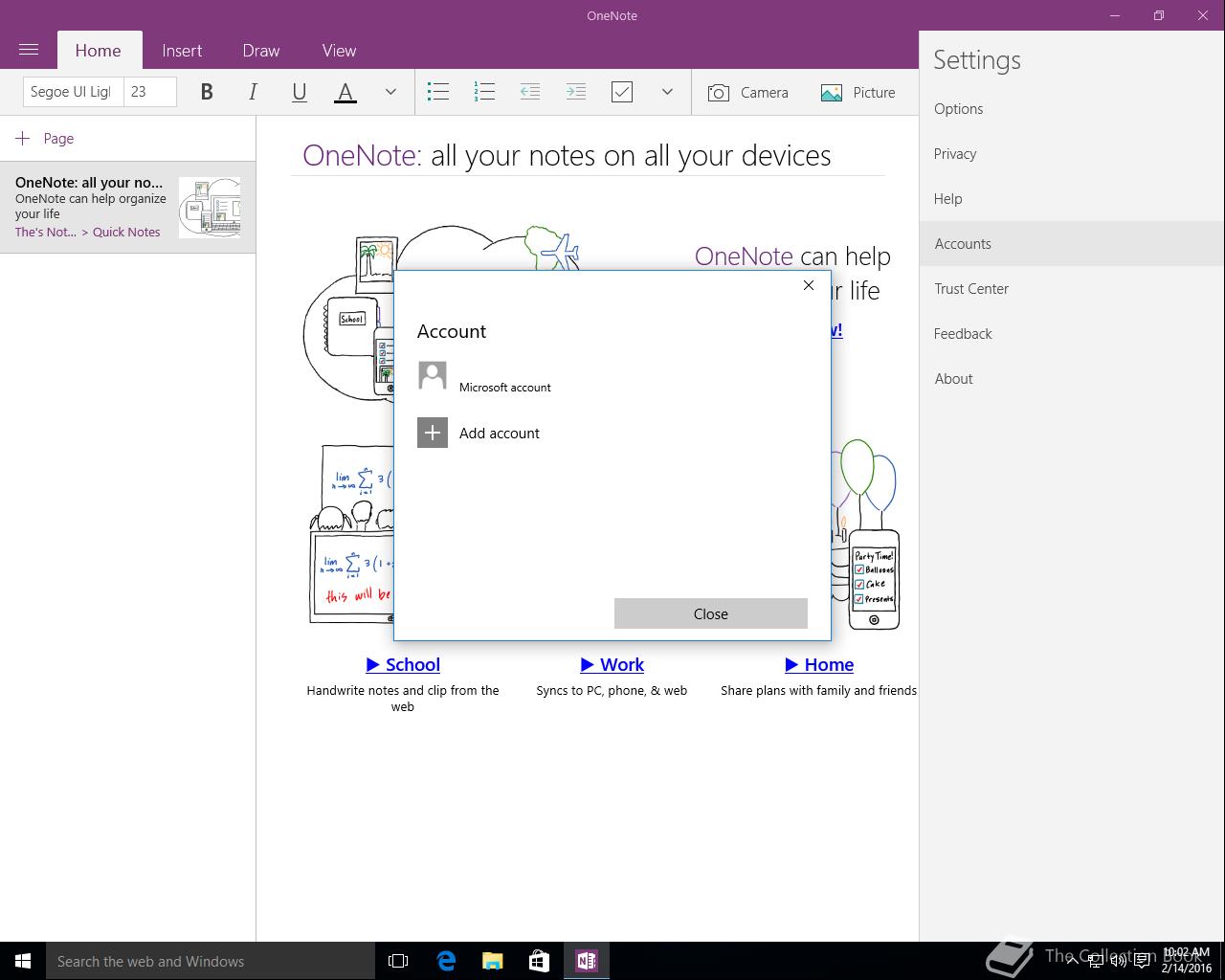Select the OneNote welcome page entry

(127, 207)
